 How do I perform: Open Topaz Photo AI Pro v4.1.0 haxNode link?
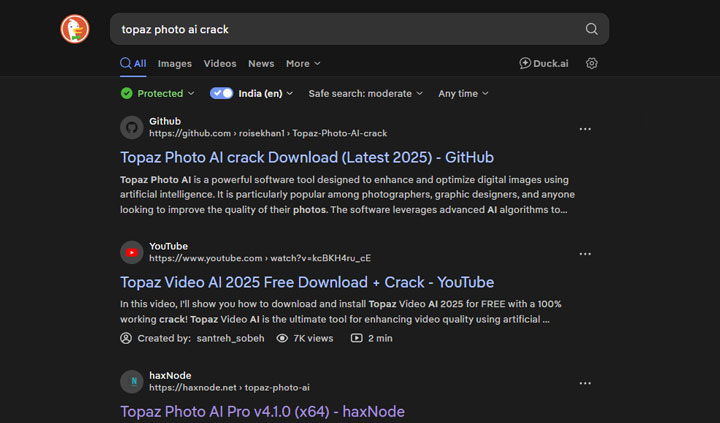tap(262, 412)
